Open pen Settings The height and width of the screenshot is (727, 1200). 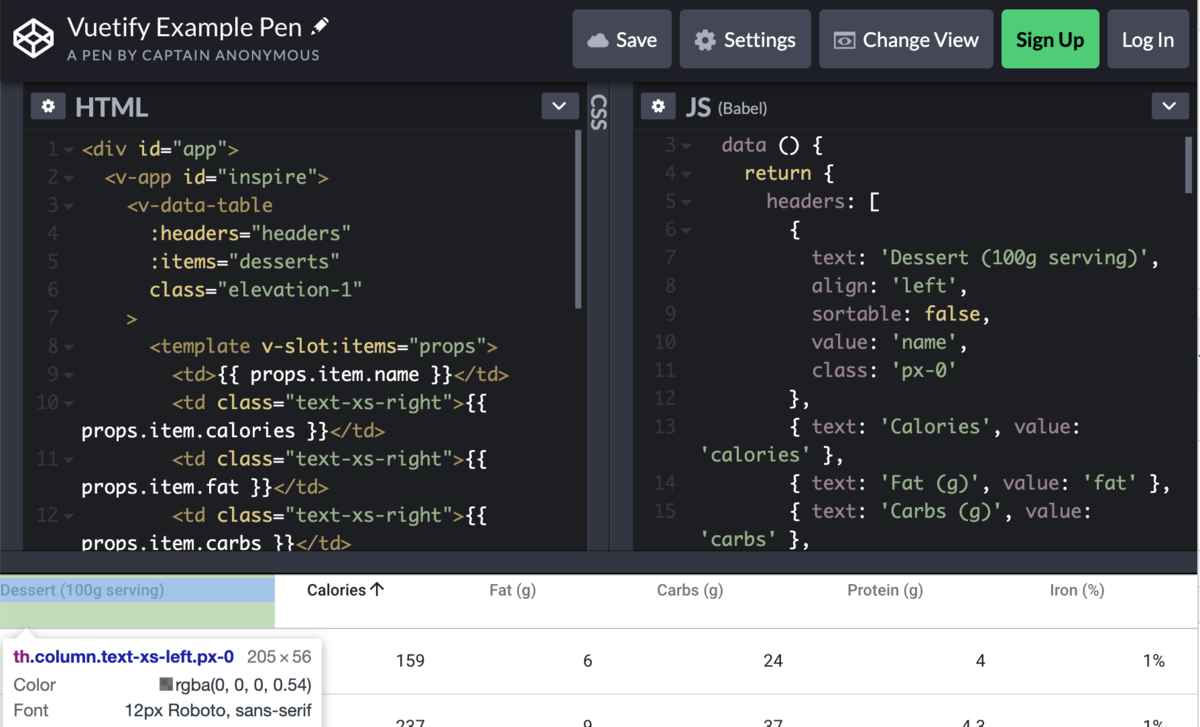[x=745, y=40]
